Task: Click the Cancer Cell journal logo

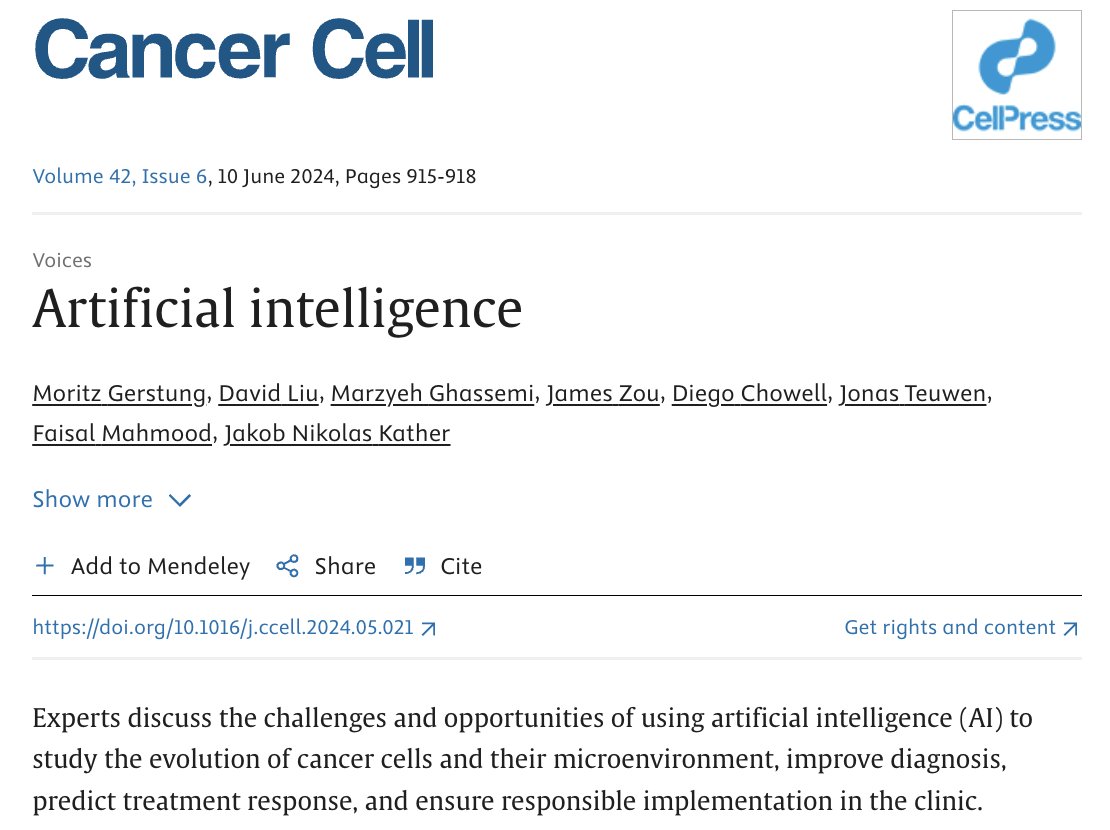Action: pos(234,50)
